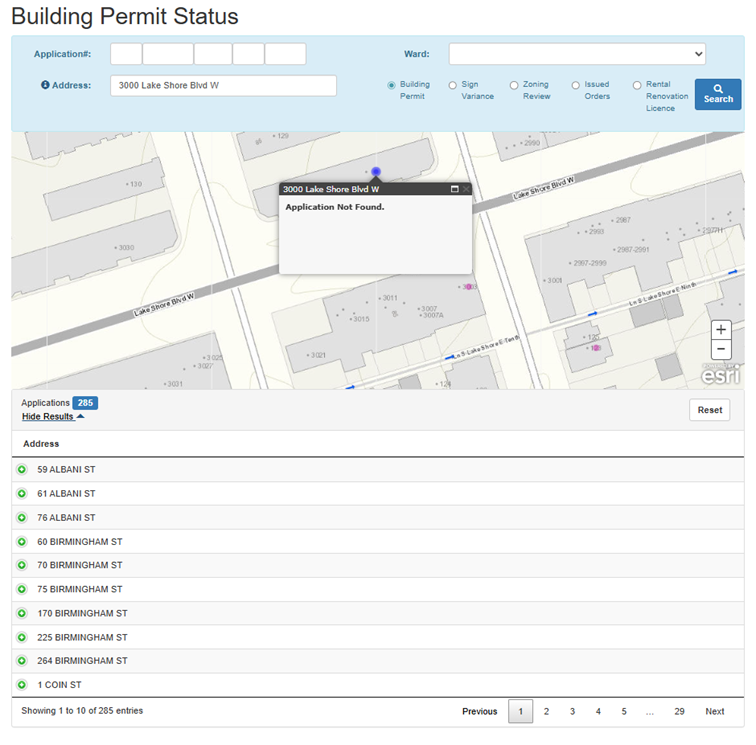Jump to page 29 of results
The height and width of the screenshot is (745, 756).
(679, 711)
